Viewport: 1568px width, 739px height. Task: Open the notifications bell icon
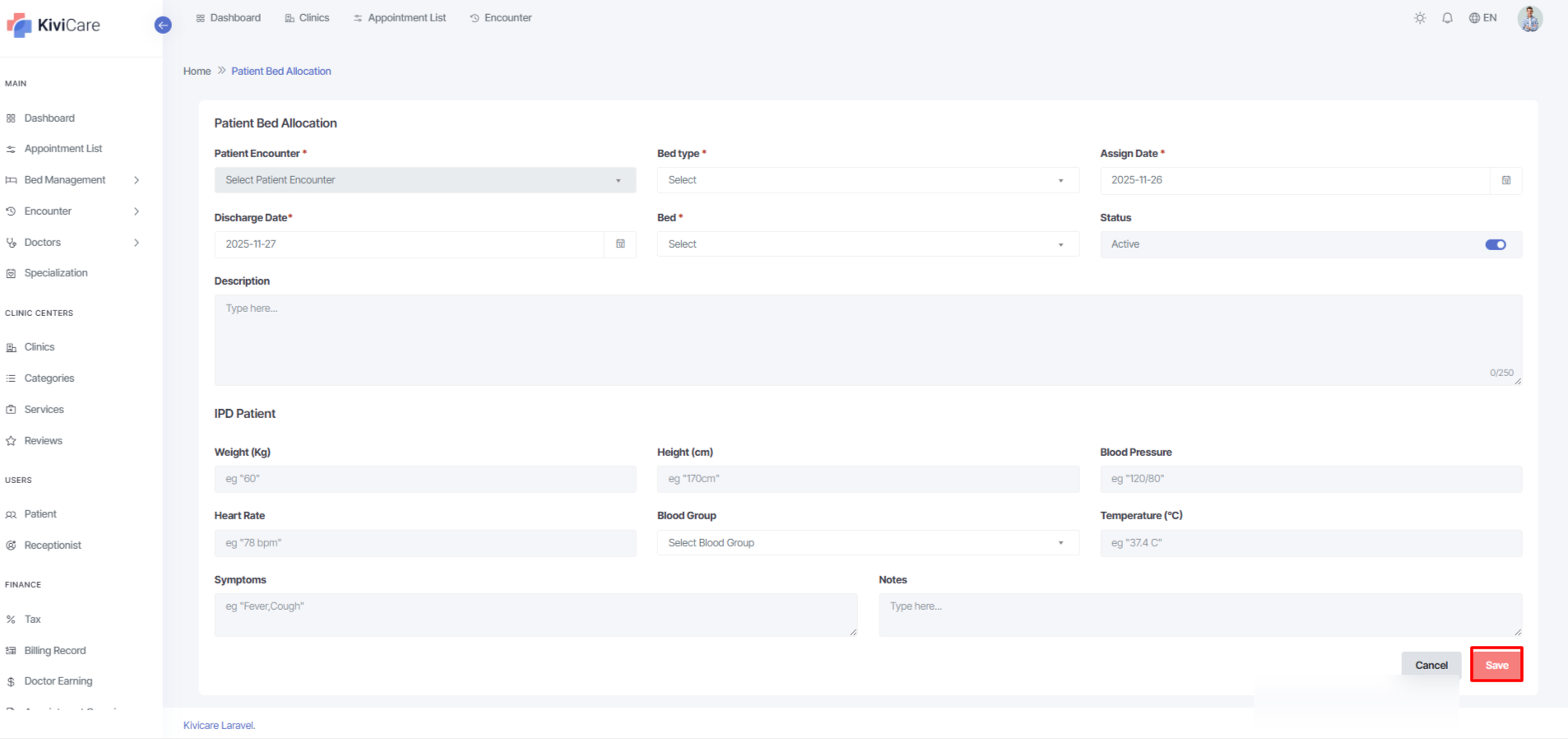click(1447, 18)
